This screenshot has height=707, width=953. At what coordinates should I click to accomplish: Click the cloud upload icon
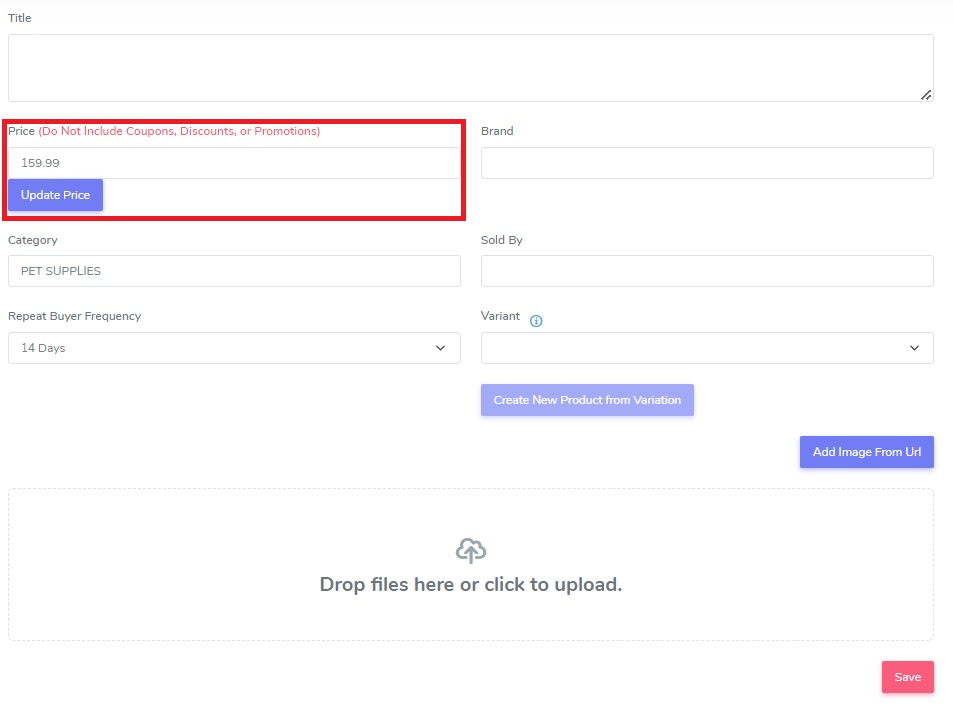tap(471, 551)
